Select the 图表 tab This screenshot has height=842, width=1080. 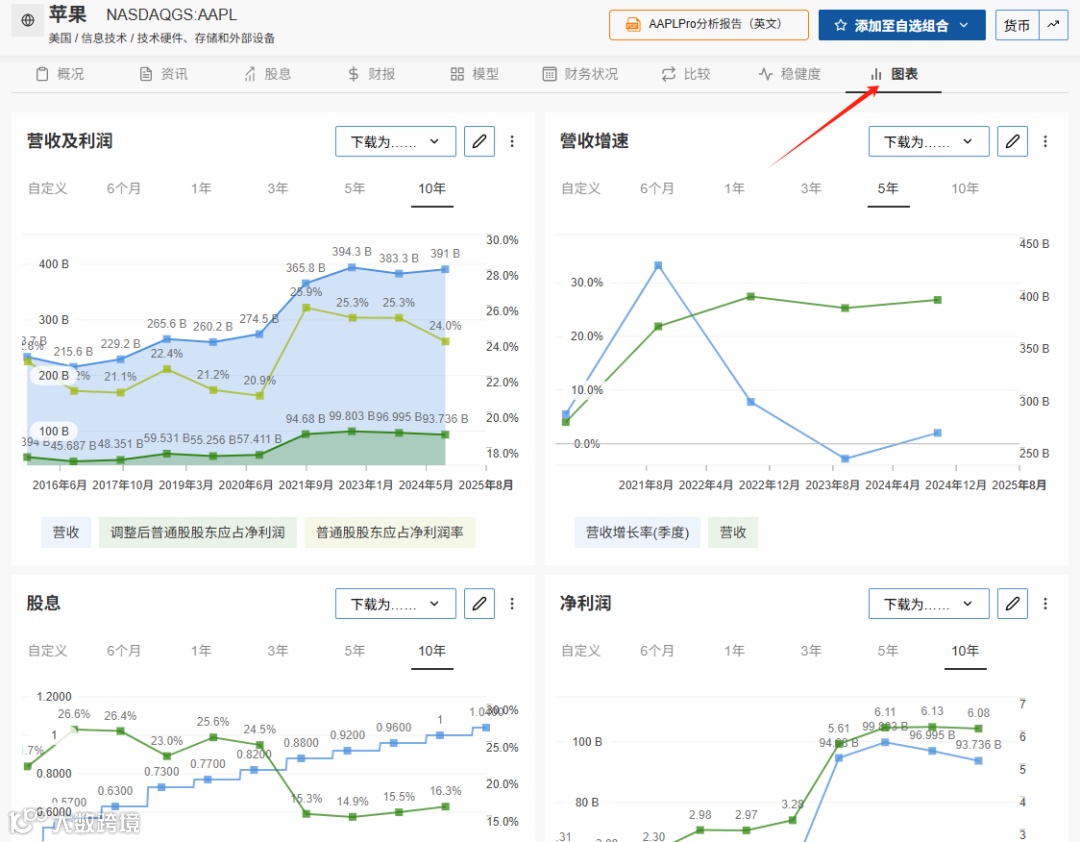click(x=893, y=74)
